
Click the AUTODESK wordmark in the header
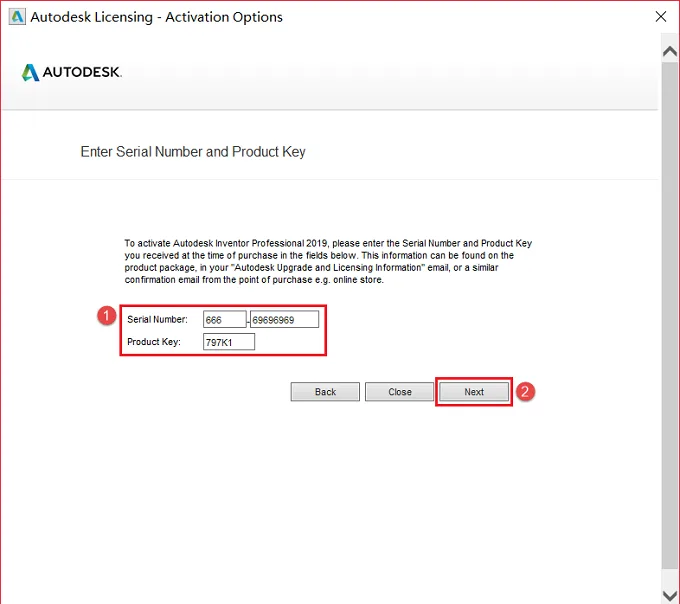82,72
